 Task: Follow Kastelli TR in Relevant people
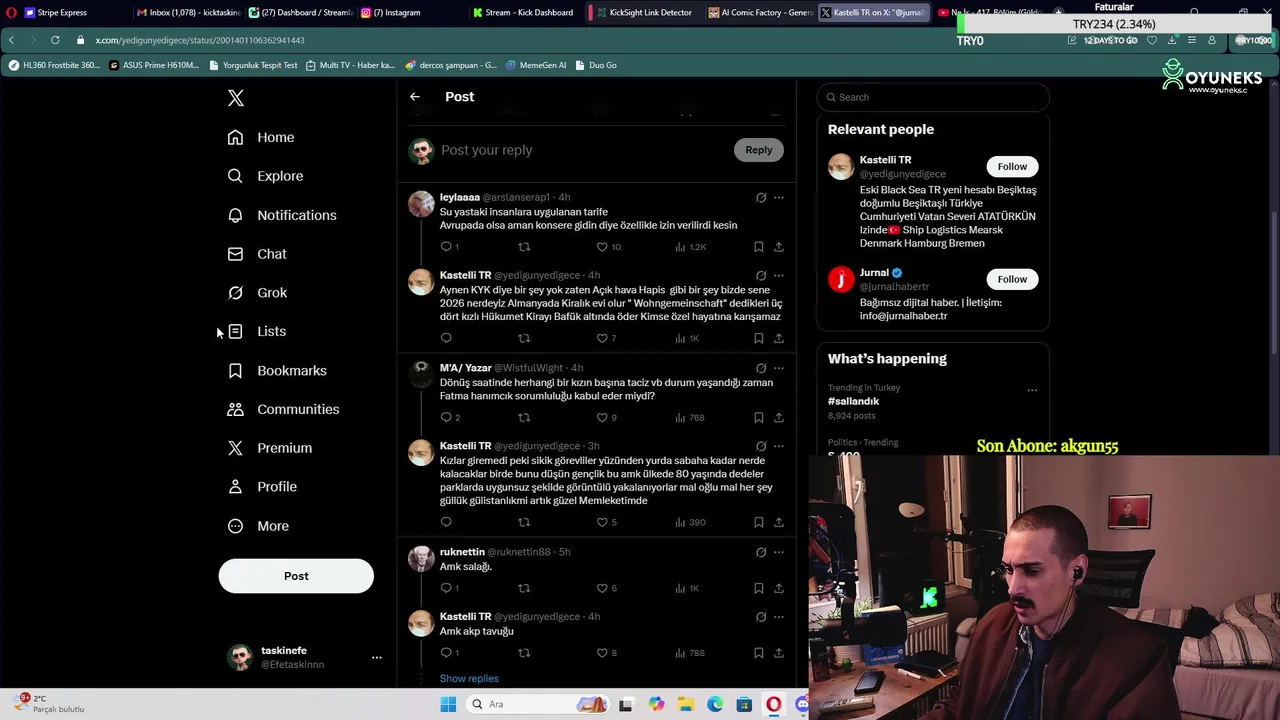[1012, 167]
